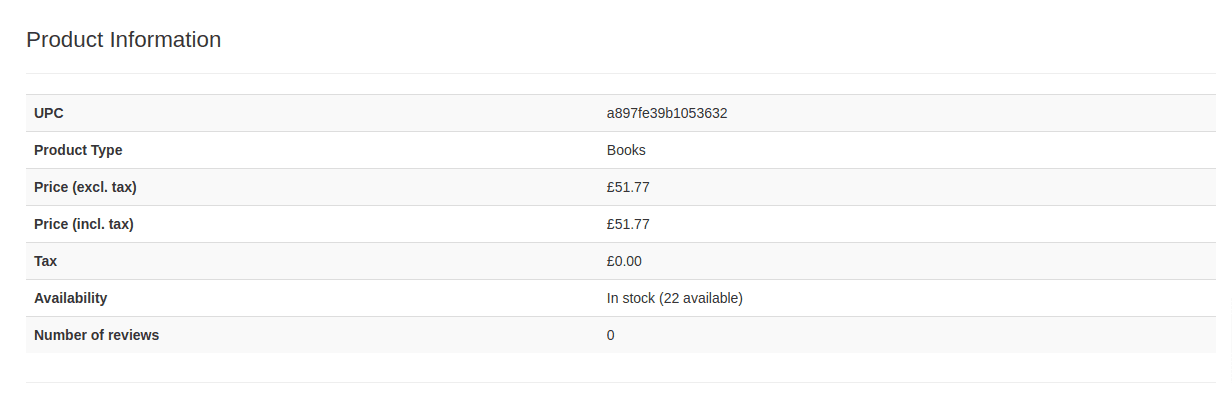Click the word 'Product' in the heading
This screenshot has height=403, width=1232.
point(65,40)
